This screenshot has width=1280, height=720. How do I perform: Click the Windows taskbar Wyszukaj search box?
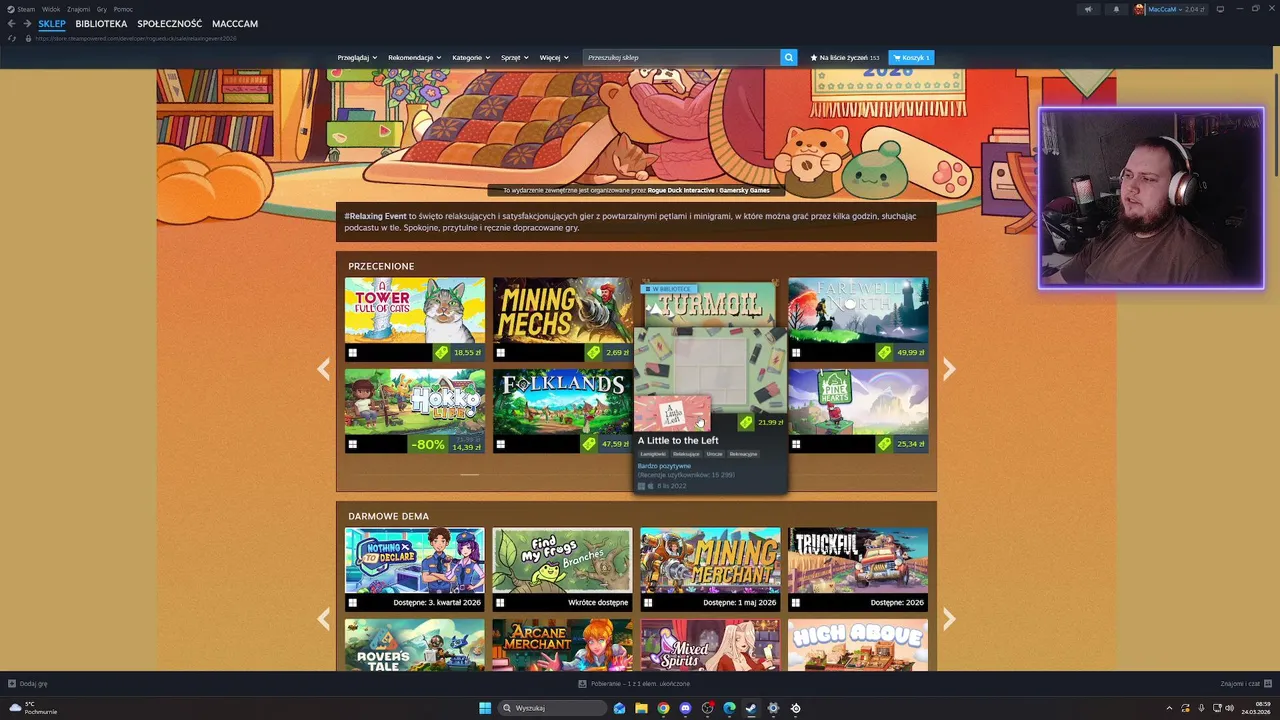552,708
